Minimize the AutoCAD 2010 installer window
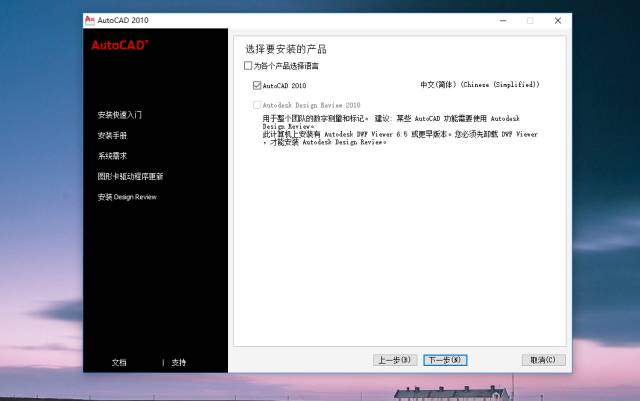 point(503,20)
